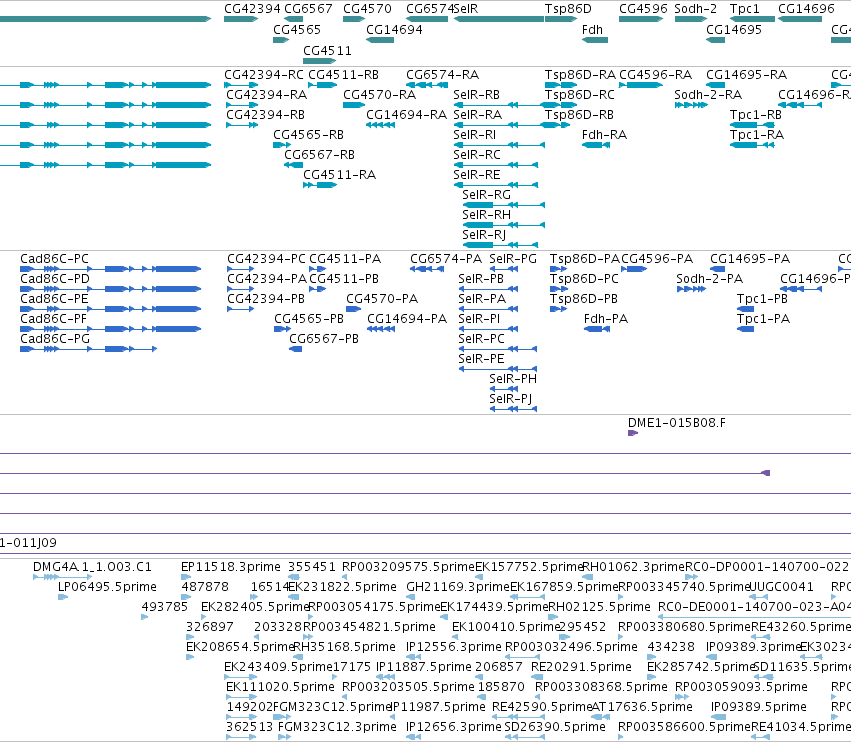Image resolution: width=851 pixels, height=742 pixels.
Task: Click EST RE20291.5prime
Action: 581,667
